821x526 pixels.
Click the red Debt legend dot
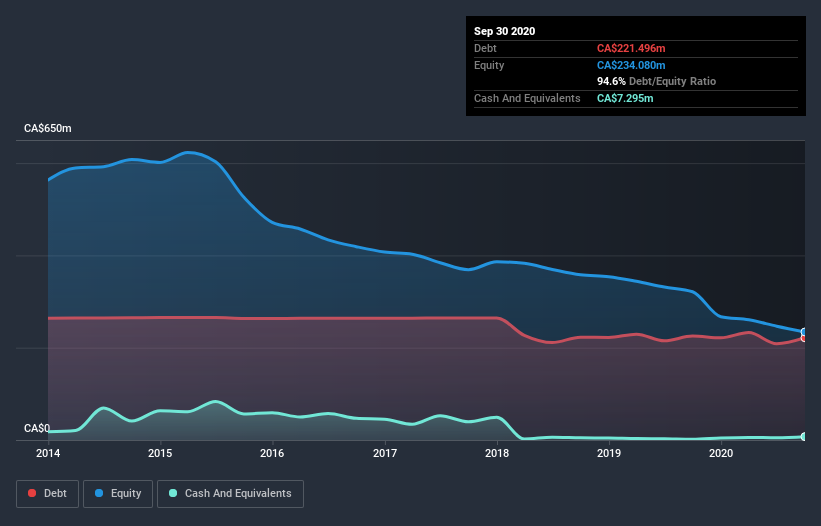[x=32, y=493]
